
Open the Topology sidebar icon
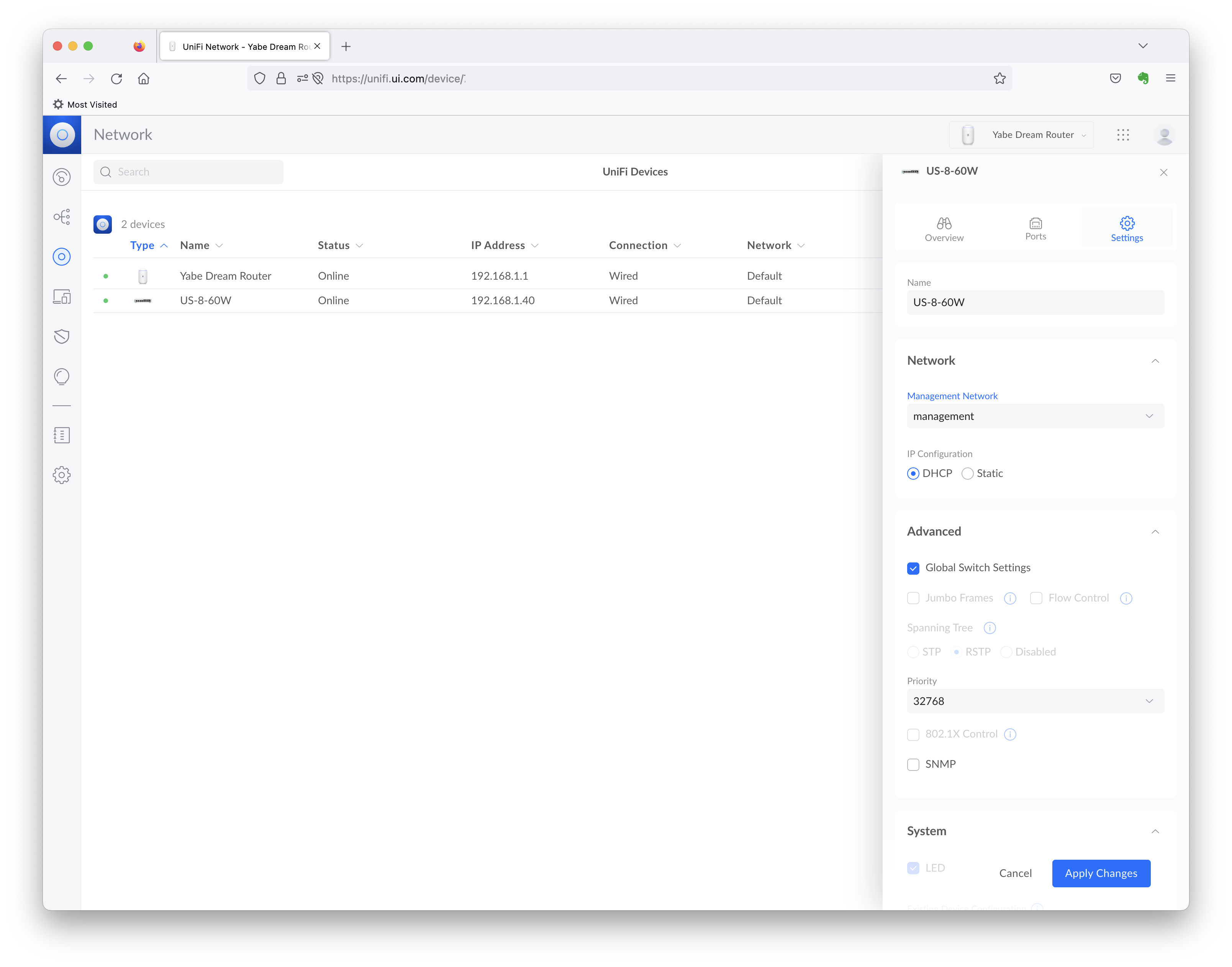point(61,217)
